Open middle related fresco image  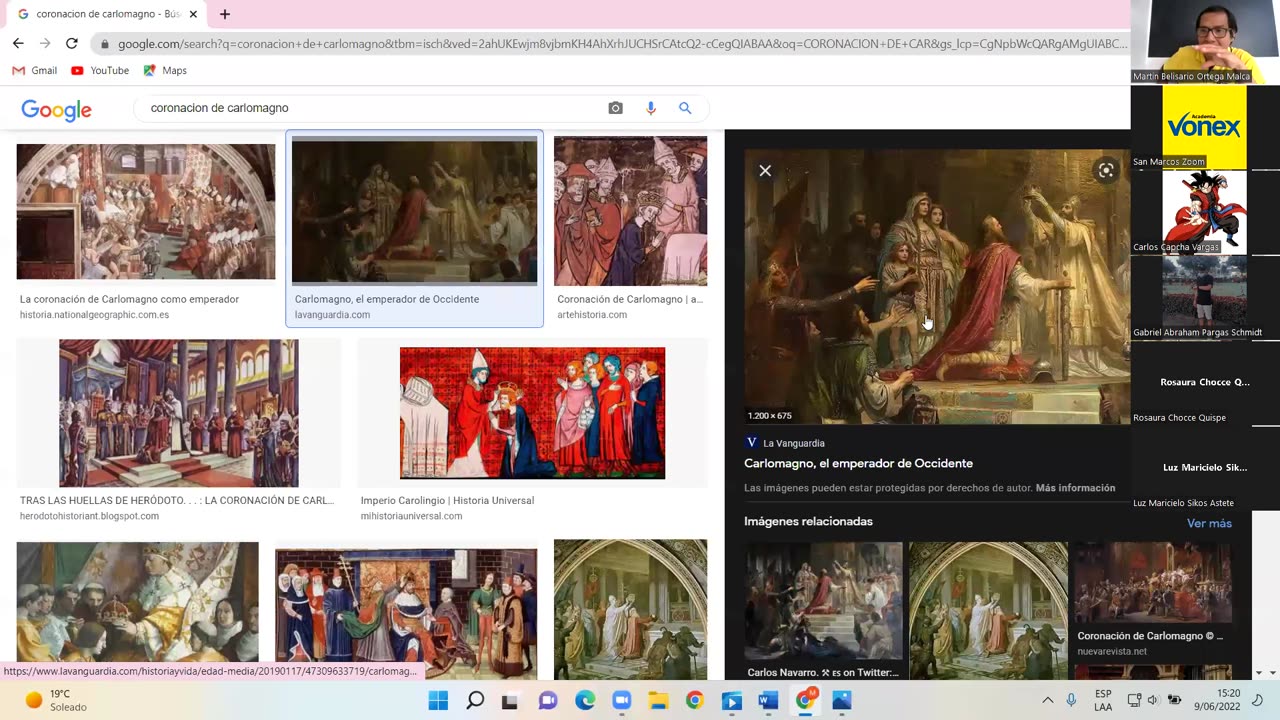pos(987,610)
